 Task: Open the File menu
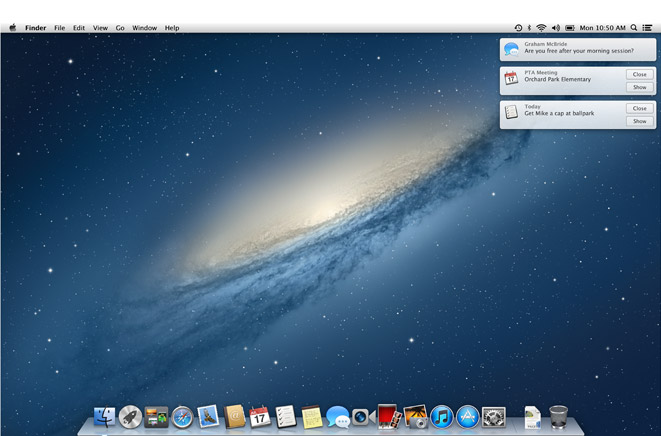click(x=60, y=28)
